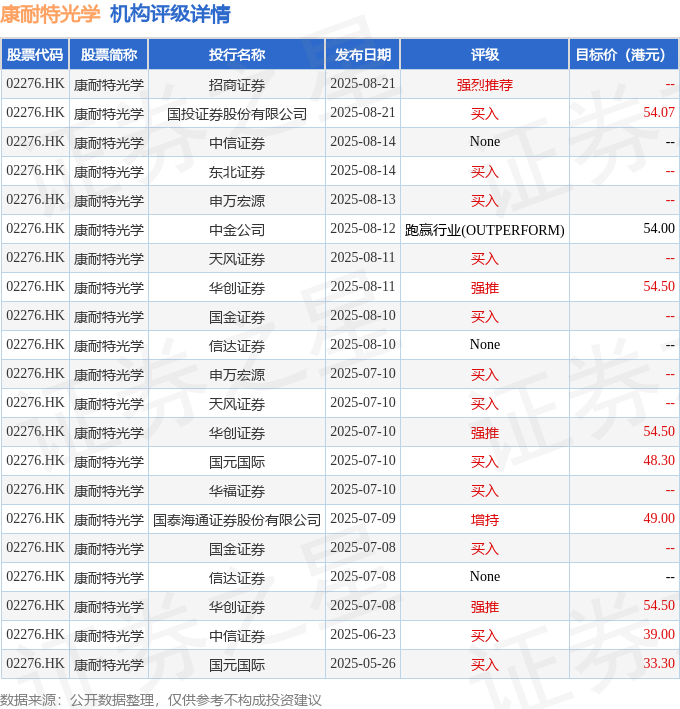Click the 48.30 target price

coord(659,460)
